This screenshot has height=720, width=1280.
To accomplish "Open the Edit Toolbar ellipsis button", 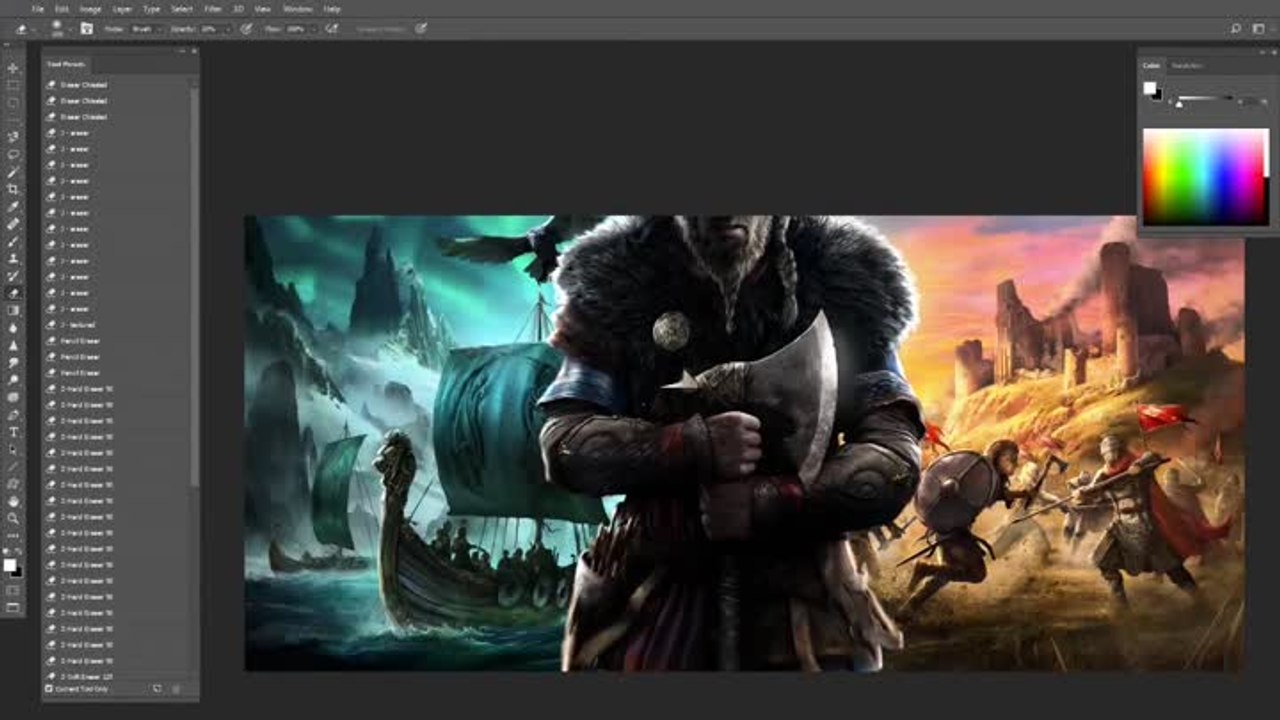I will (13, 534).
